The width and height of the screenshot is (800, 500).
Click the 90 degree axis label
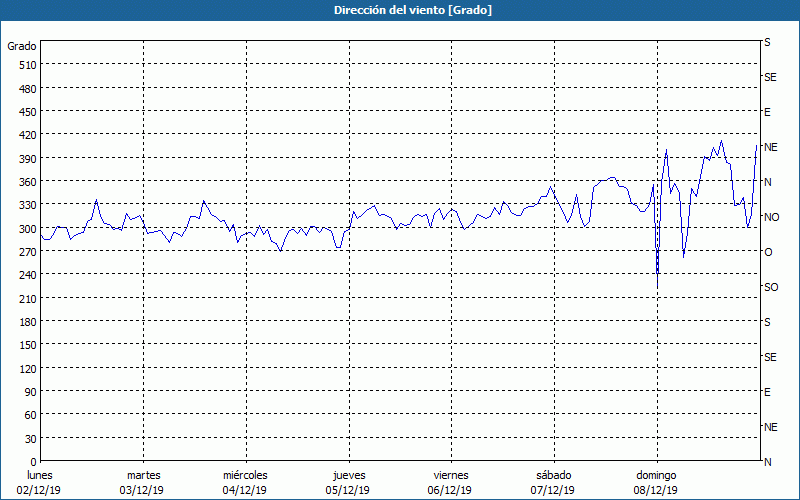[x=31, y=392]
